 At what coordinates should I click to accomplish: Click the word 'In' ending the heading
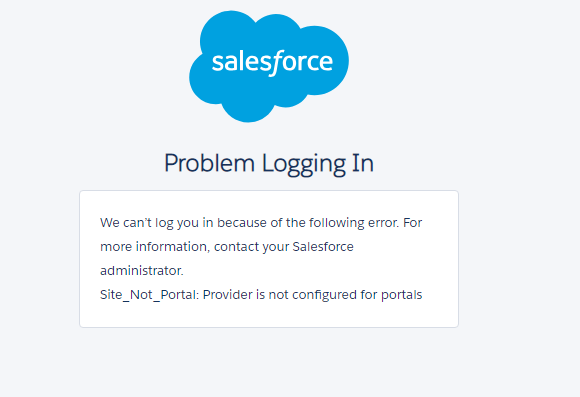pyautogui.click(x=363, y=163)
